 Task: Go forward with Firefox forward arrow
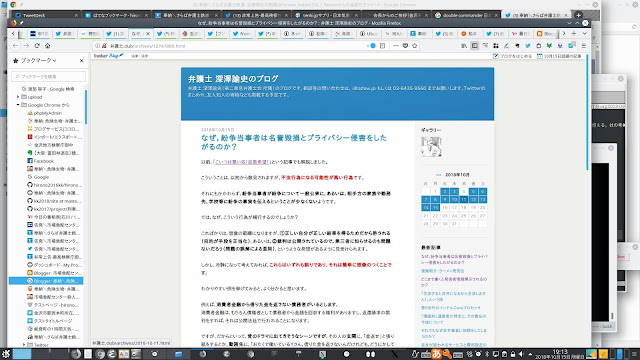coord(26,46)
